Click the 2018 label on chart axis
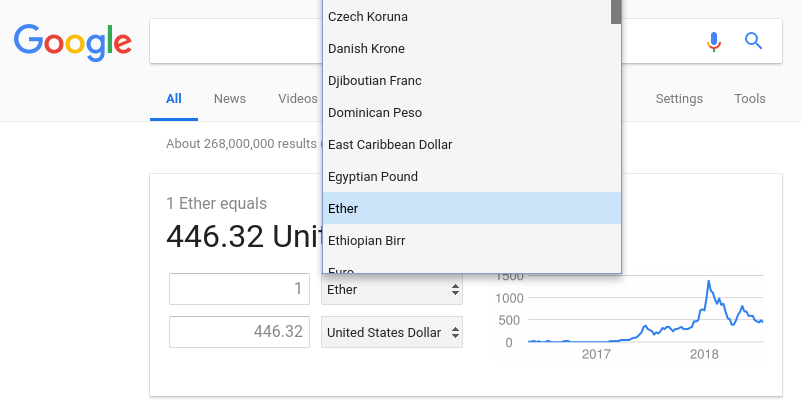 [x=704, y=354]
